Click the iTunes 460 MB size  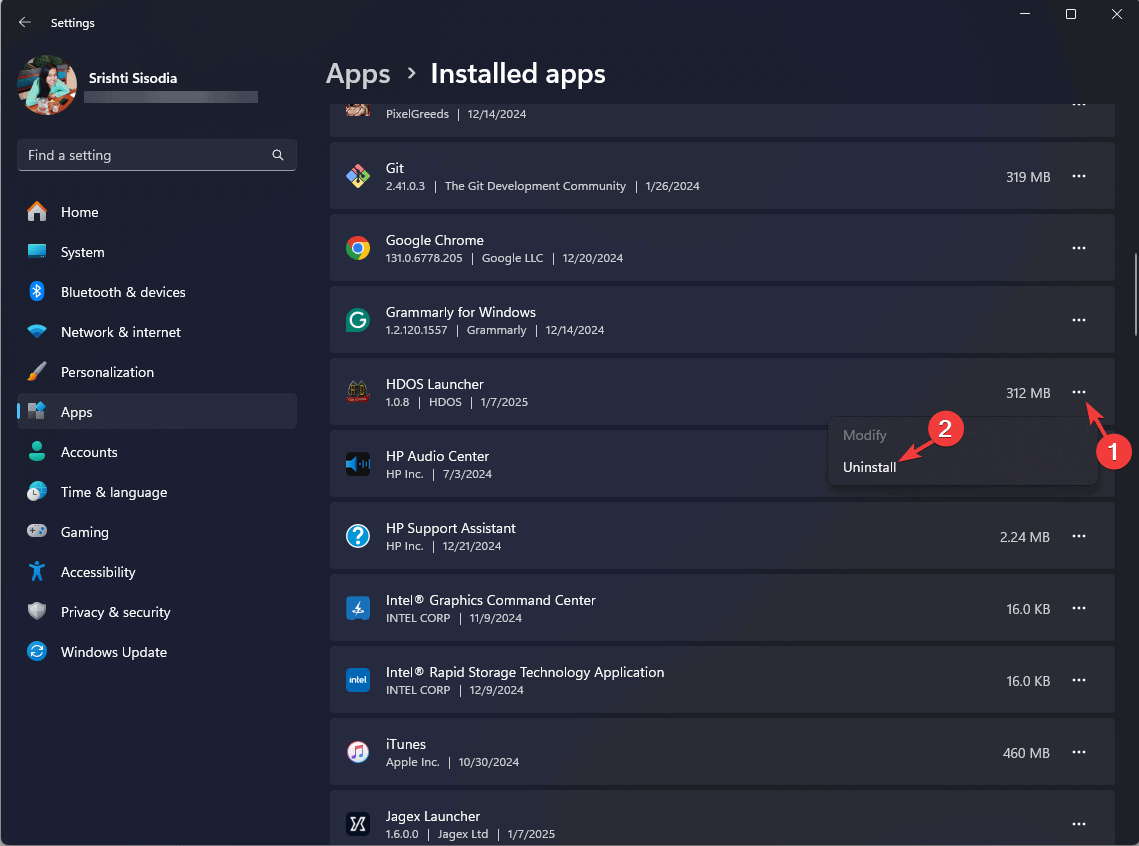[x=1026, y=753]
